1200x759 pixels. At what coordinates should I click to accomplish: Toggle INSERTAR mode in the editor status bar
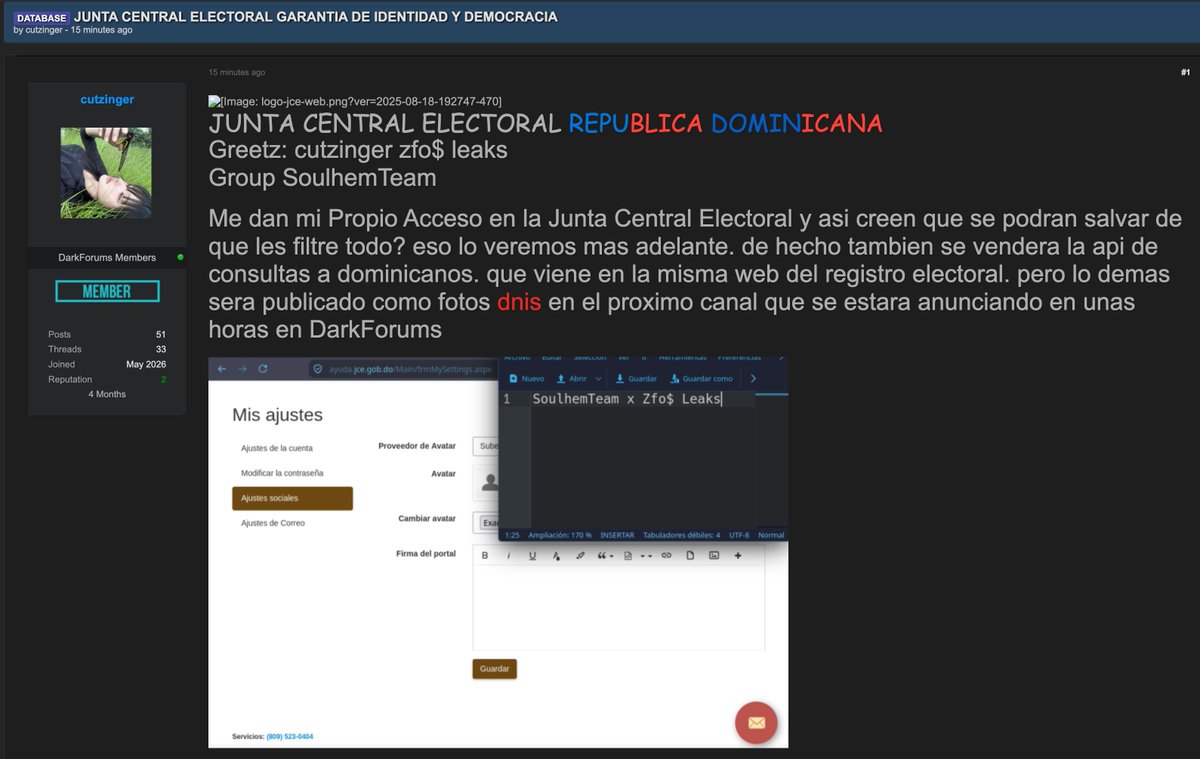(x=617, y=535)
